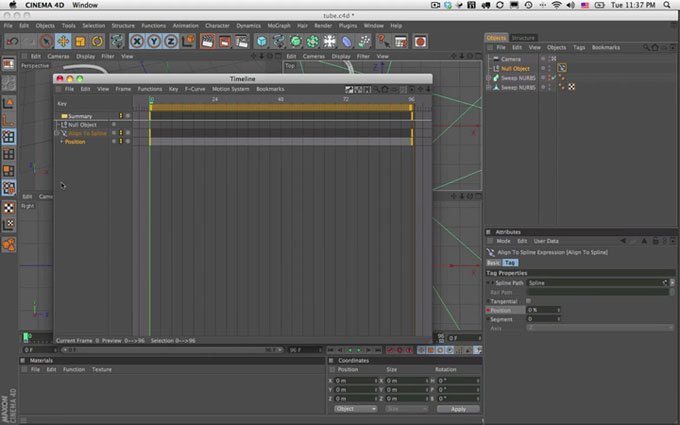Open the Tags menu in Objects panel

pos(579,47)
